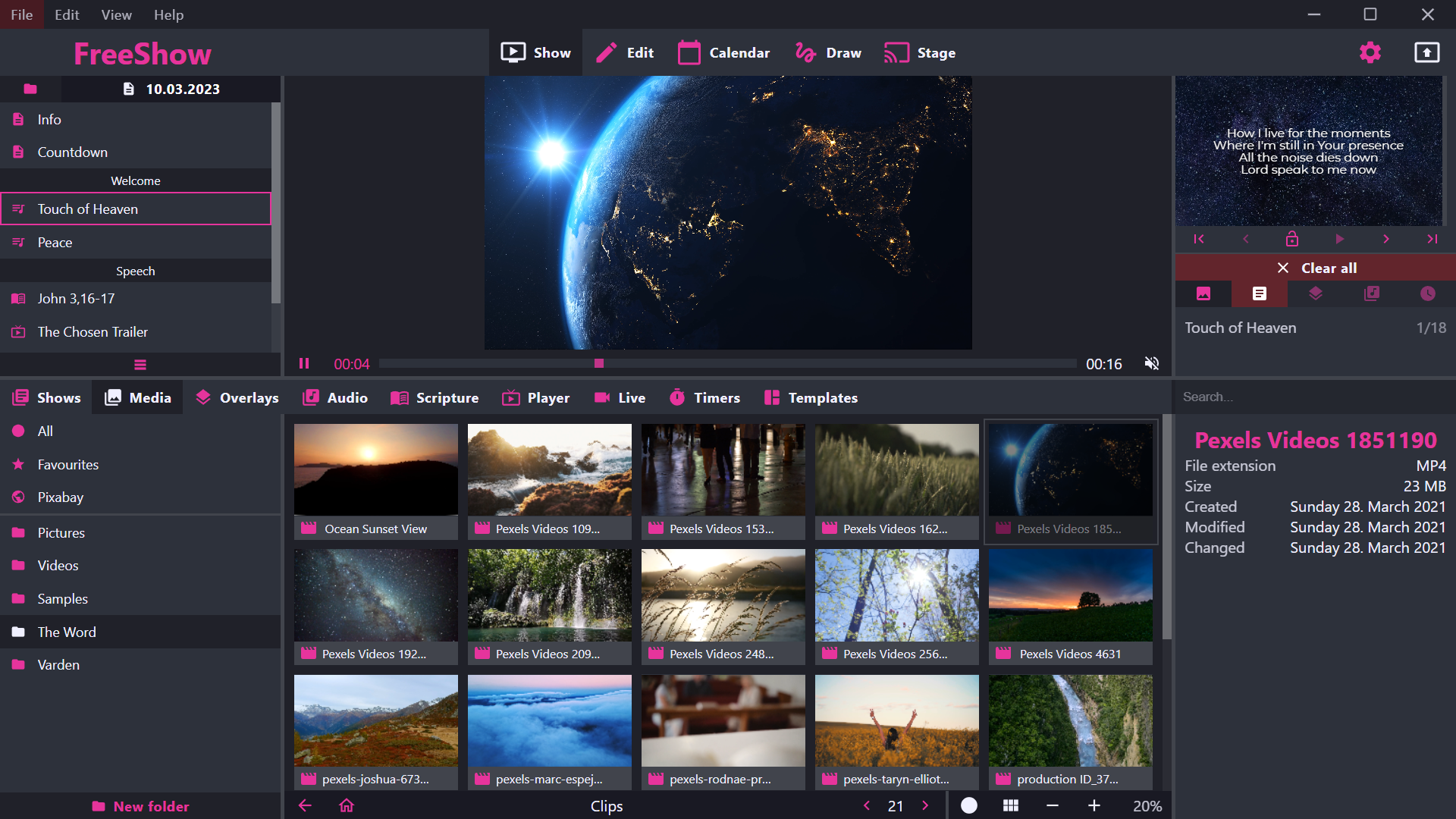Image resolution: width=1456 pixels, height=819 pixels.
Task: Toggle grid view in the media bottom bar
Action: click(1011, 805)
